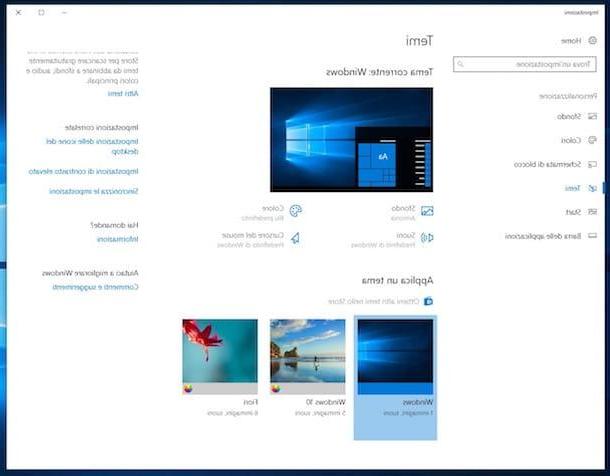
Task: Open Impostazioni delle icone del desktop
Action: tap(92, 146)
